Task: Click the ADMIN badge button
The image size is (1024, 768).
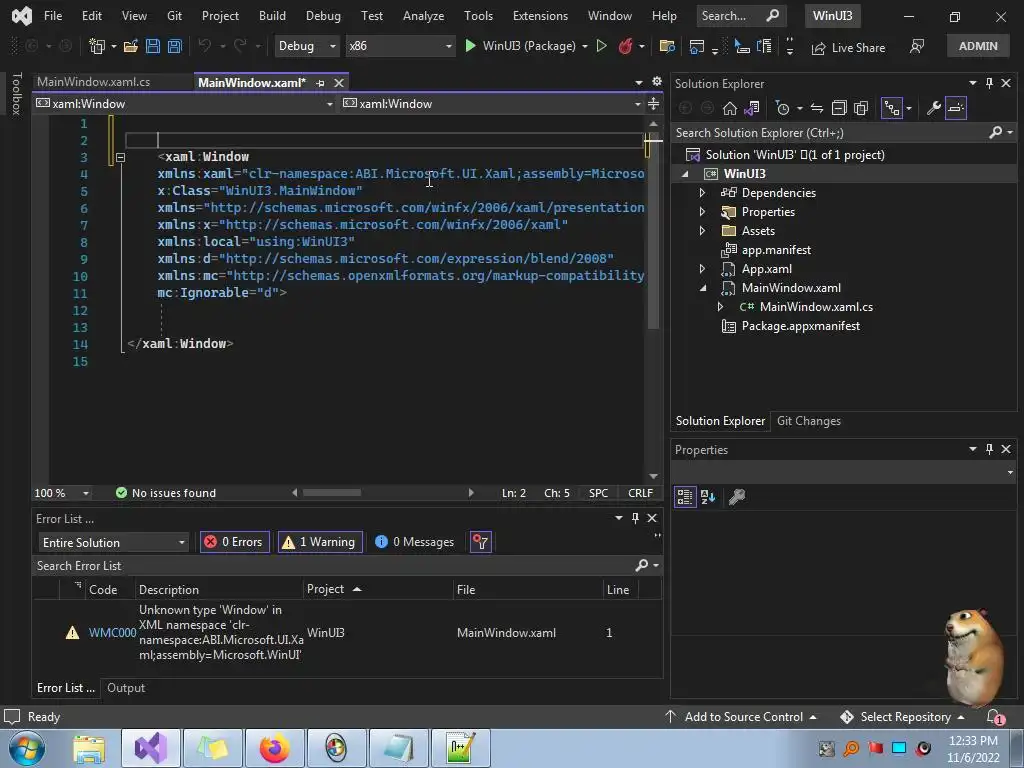Action: tap(978, 46)
